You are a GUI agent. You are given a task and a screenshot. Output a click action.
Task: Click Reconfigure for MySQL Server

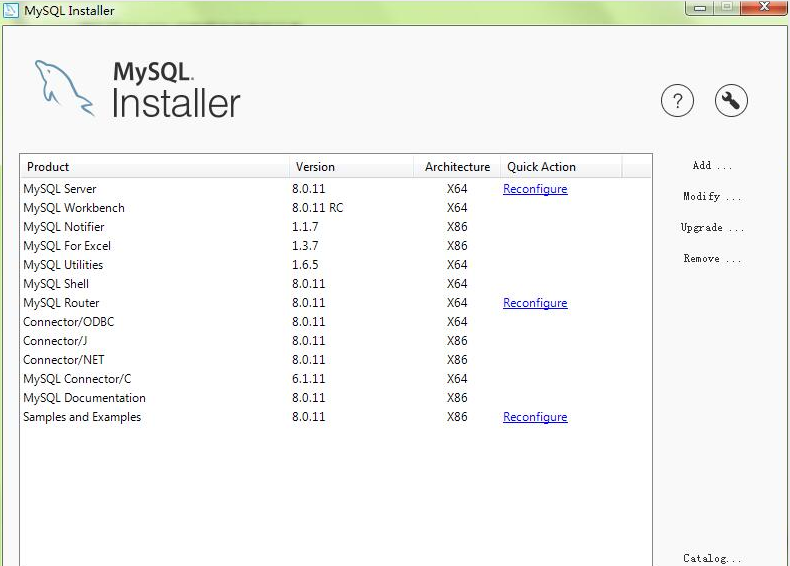[535, 189]
